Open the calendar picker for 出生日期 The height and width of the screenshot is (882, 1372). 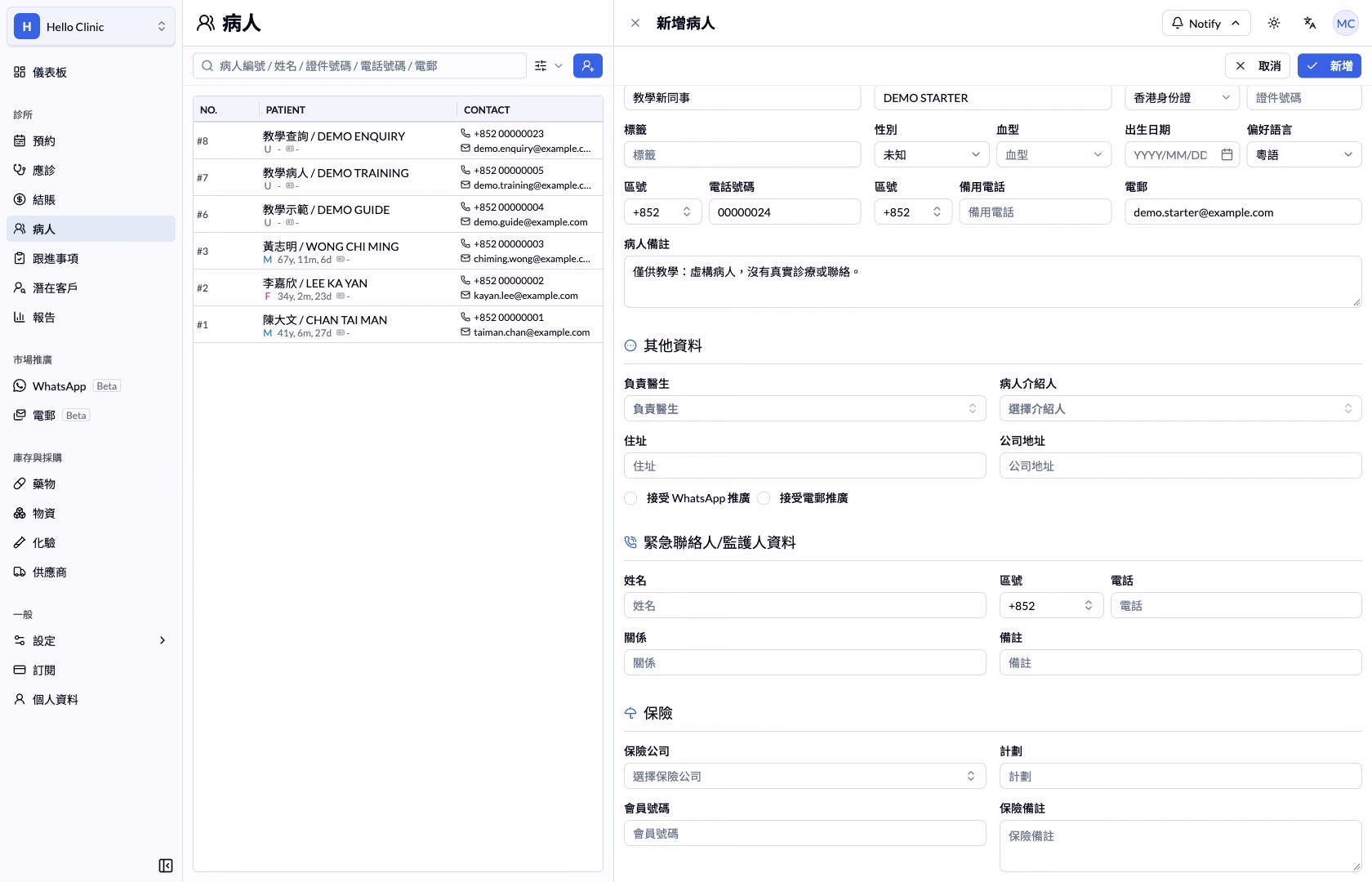click(1227, 154)
